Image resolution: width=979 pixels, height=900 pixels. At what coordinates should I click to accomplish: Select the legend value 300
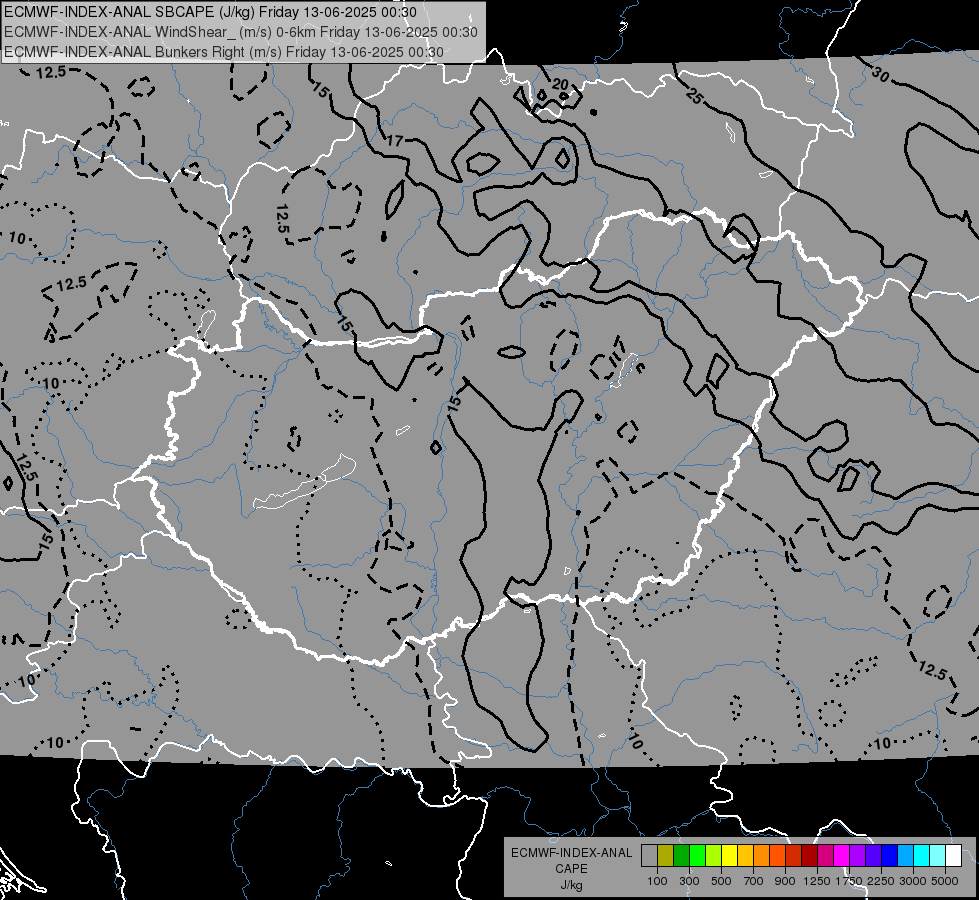(x=689, y=881)
